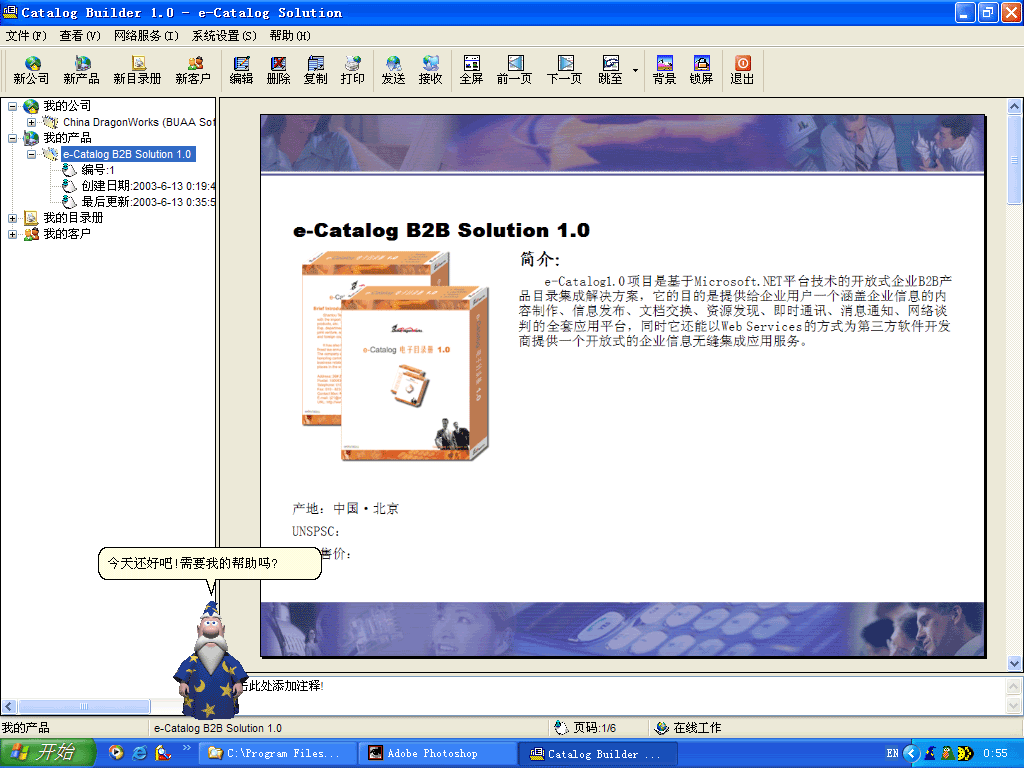Open the 文件(F) menu
The height and width of the screenshot is (768, 1024).
click(26, 35)
